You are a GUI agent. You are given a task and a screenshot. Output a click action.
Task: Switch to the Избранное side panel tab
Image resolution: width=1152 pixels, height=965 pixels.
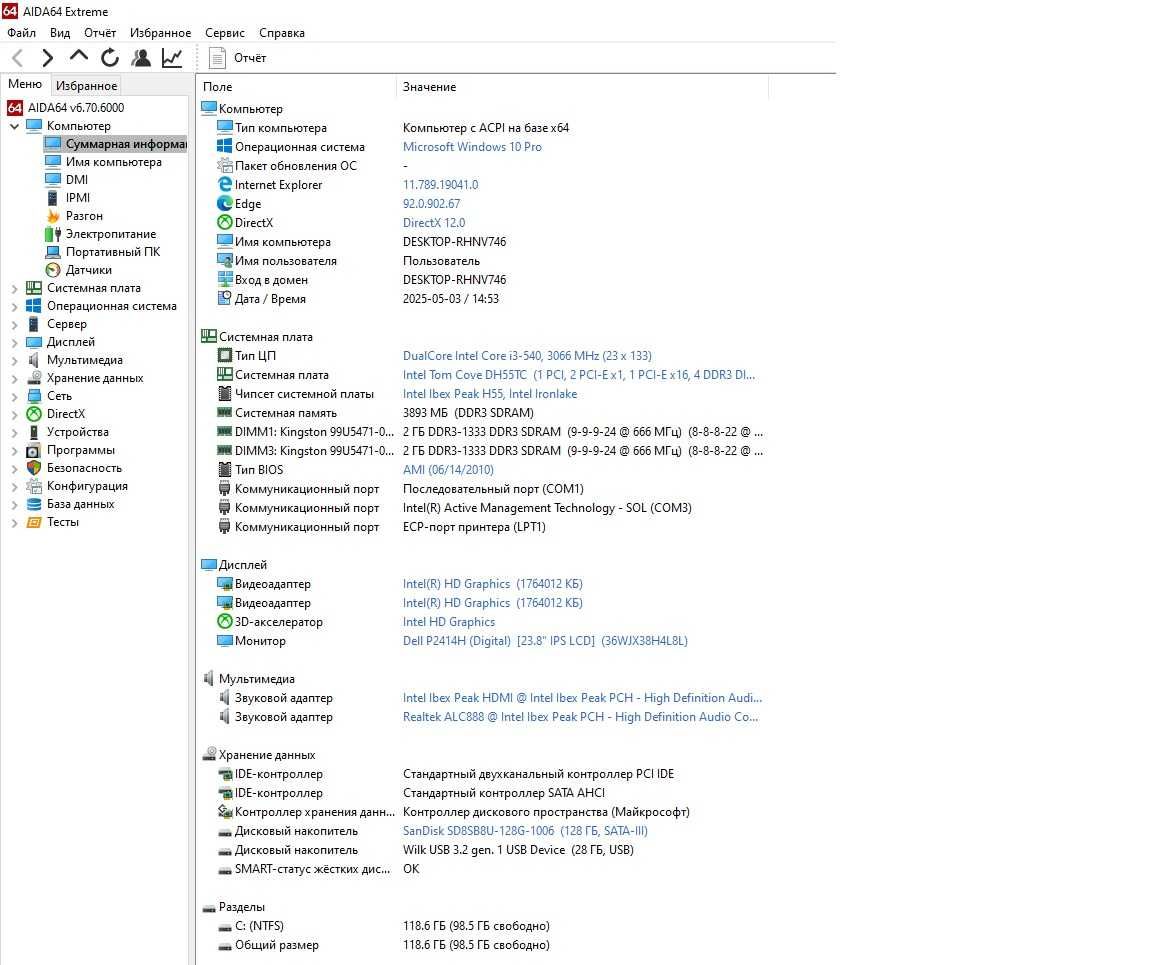[87, 85]
